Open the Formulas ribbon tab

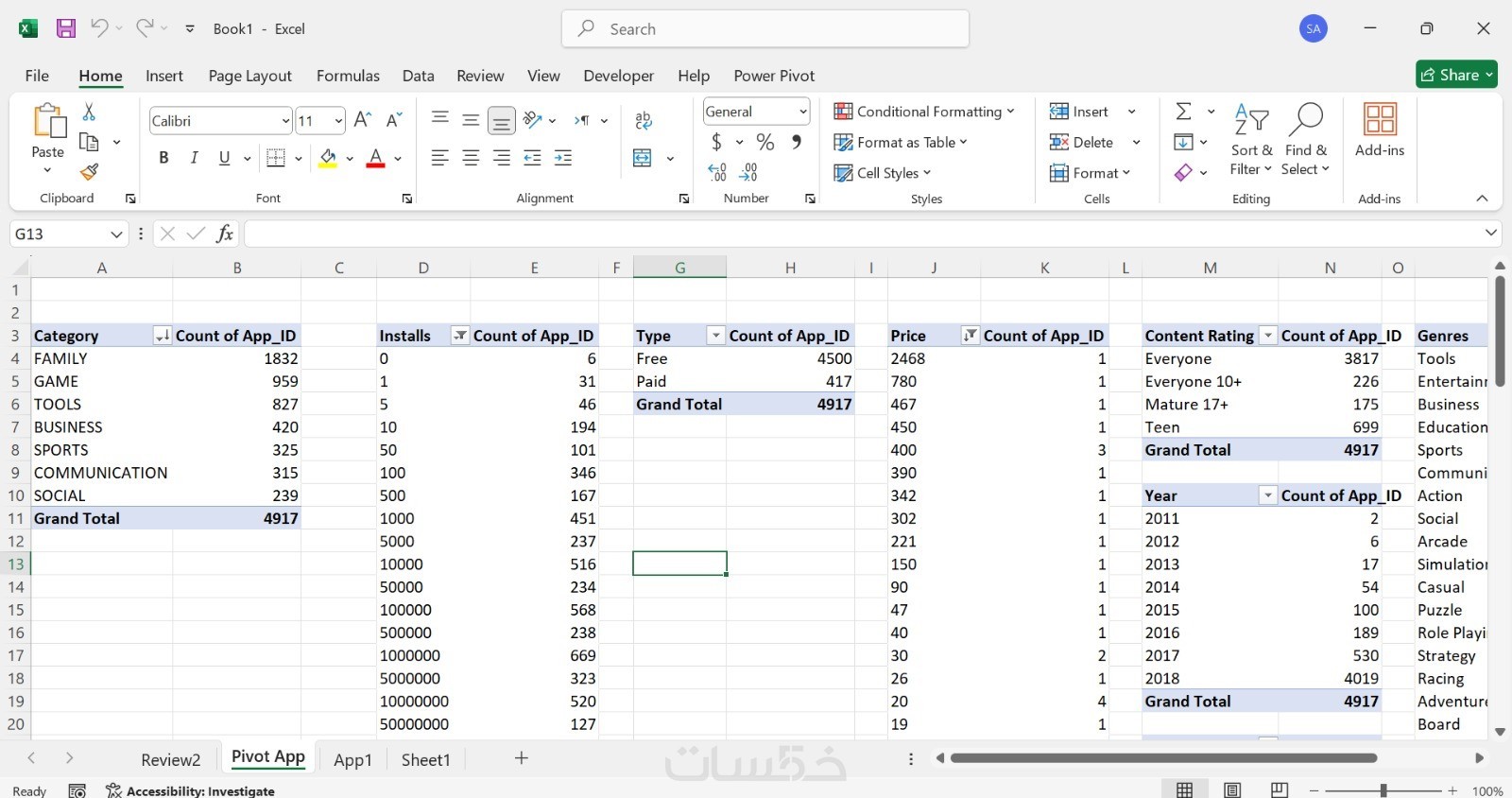pyautogui.click(x=348, y=76)
